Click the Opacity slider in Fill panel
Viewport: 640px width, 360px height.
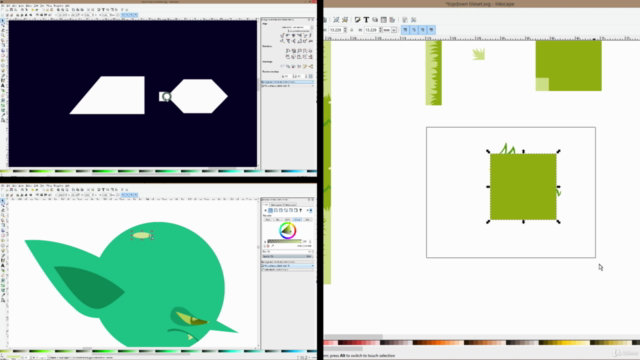tap(287, 256)
